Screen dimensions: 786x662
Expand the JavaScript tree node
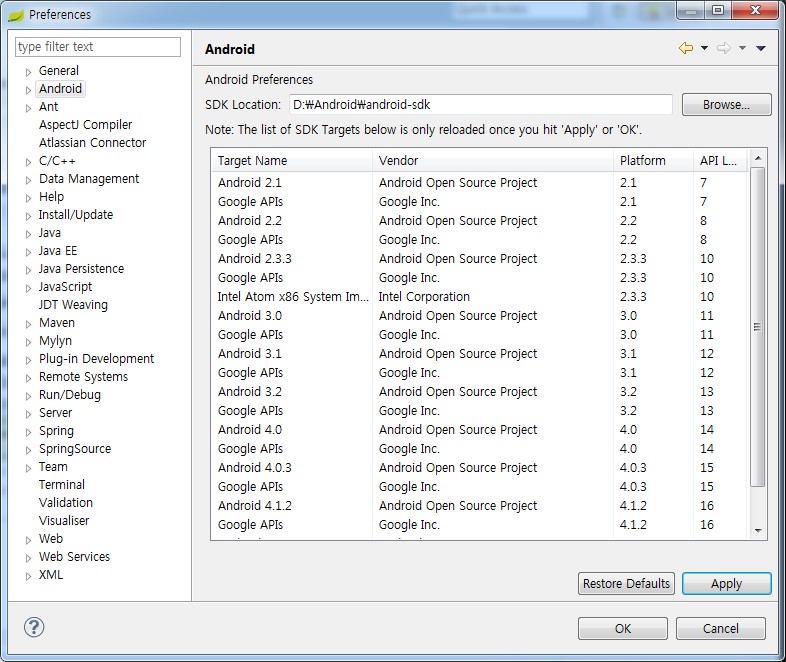[29, 288]
